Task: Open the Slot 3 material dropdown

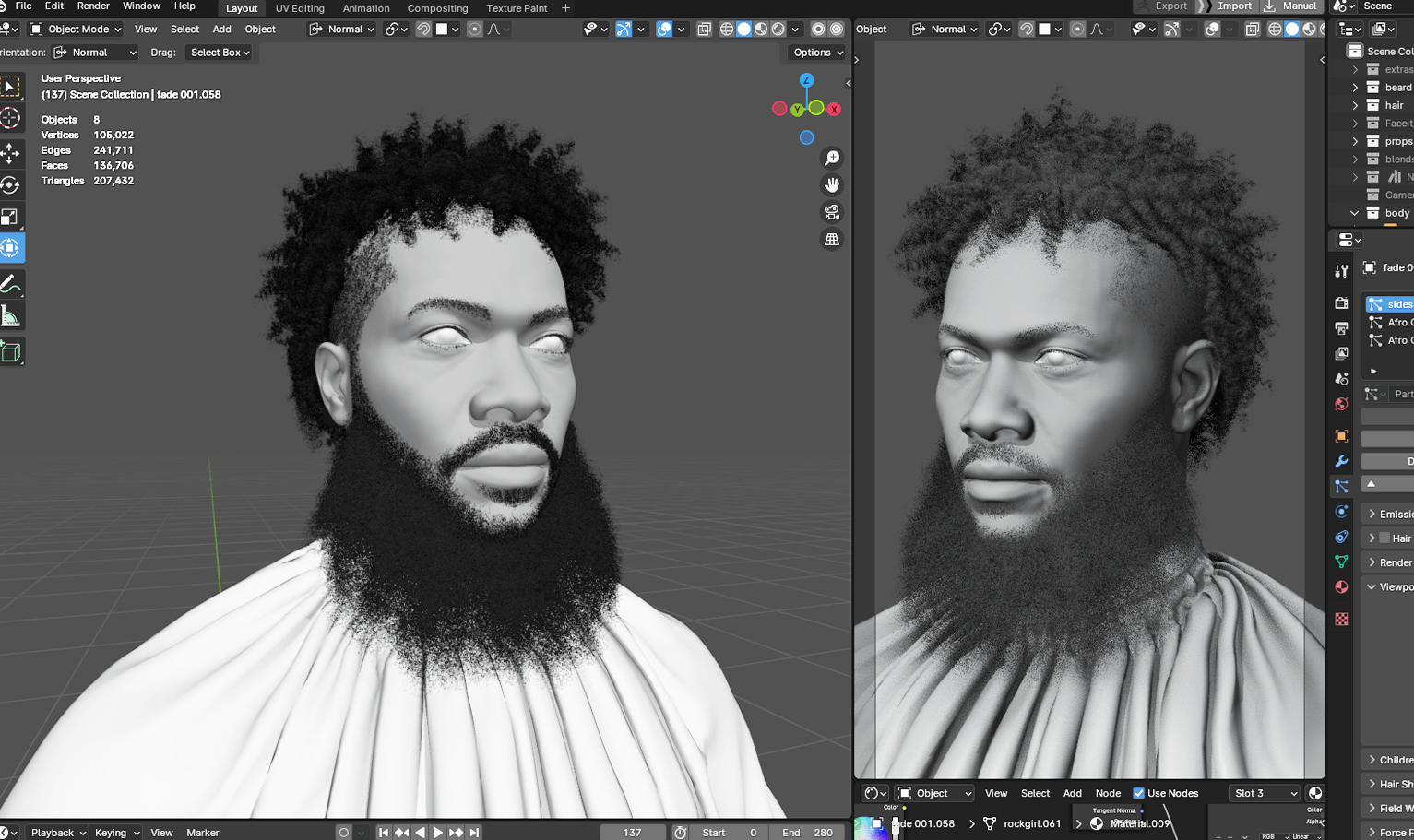Action: [1265, 793]
